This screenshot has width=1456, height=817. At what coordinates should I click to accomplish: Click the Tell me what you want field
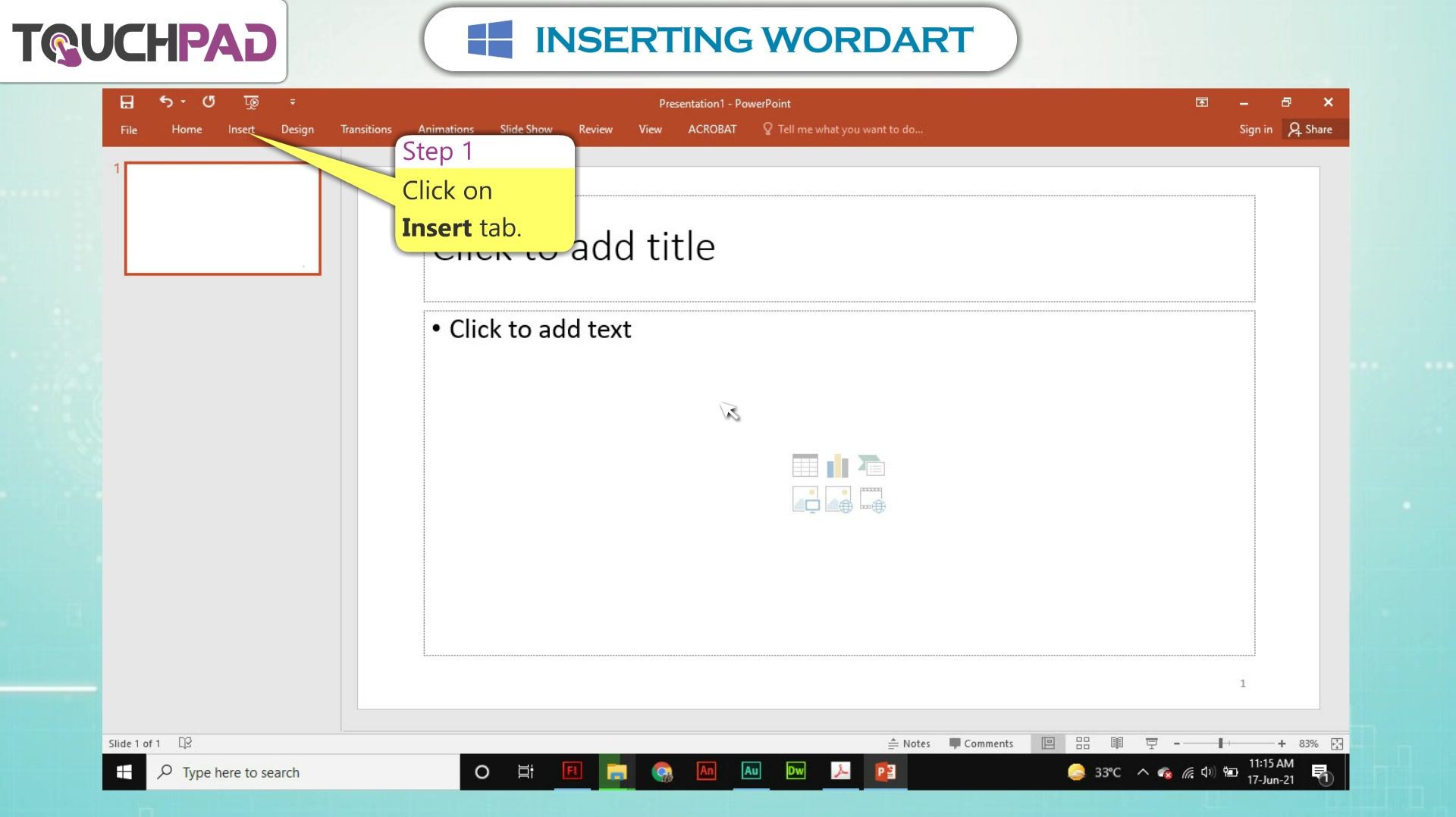[843, 130]
